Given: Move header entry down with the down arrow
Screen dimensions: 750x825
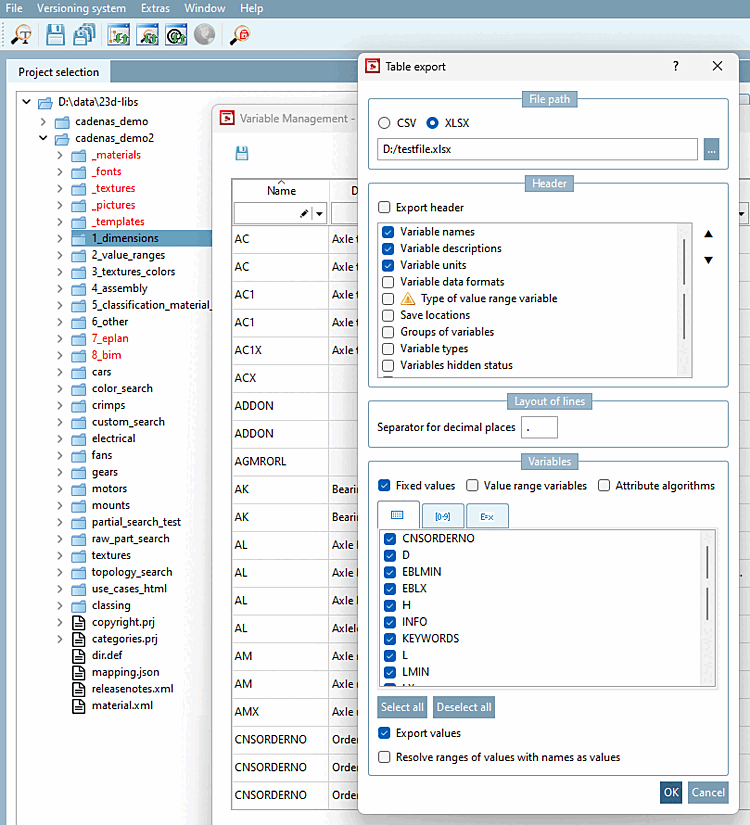Looking at the screenshot, I should [x=708, y=260].
